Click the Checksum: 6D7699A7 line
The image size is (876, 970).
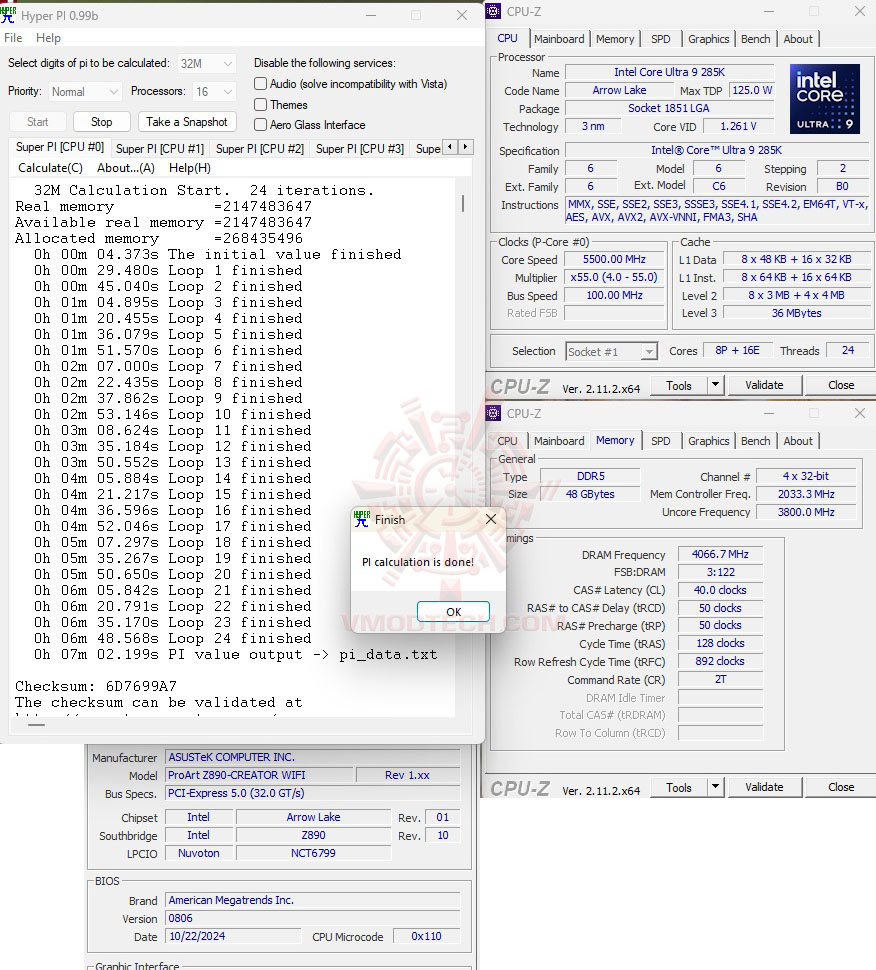pyautogui.click(x=96, y=686)
